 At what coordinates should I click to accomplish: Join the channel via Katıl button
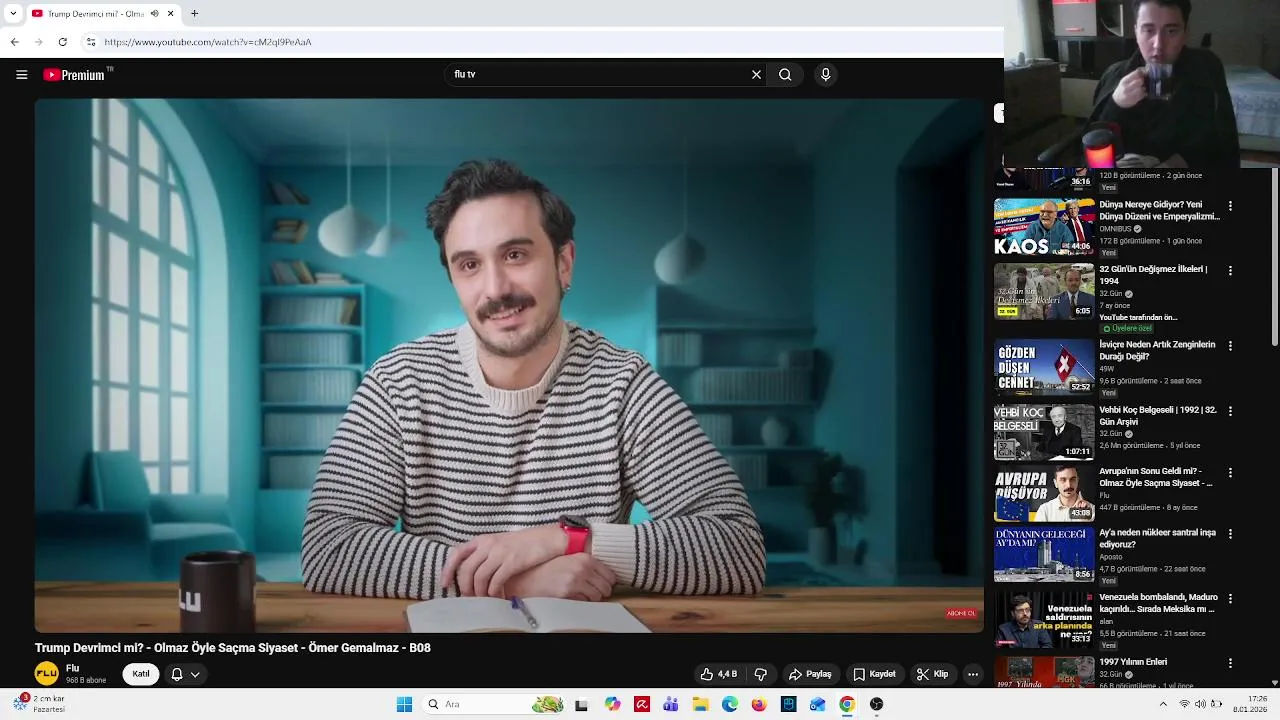click(x=141, y=674)
